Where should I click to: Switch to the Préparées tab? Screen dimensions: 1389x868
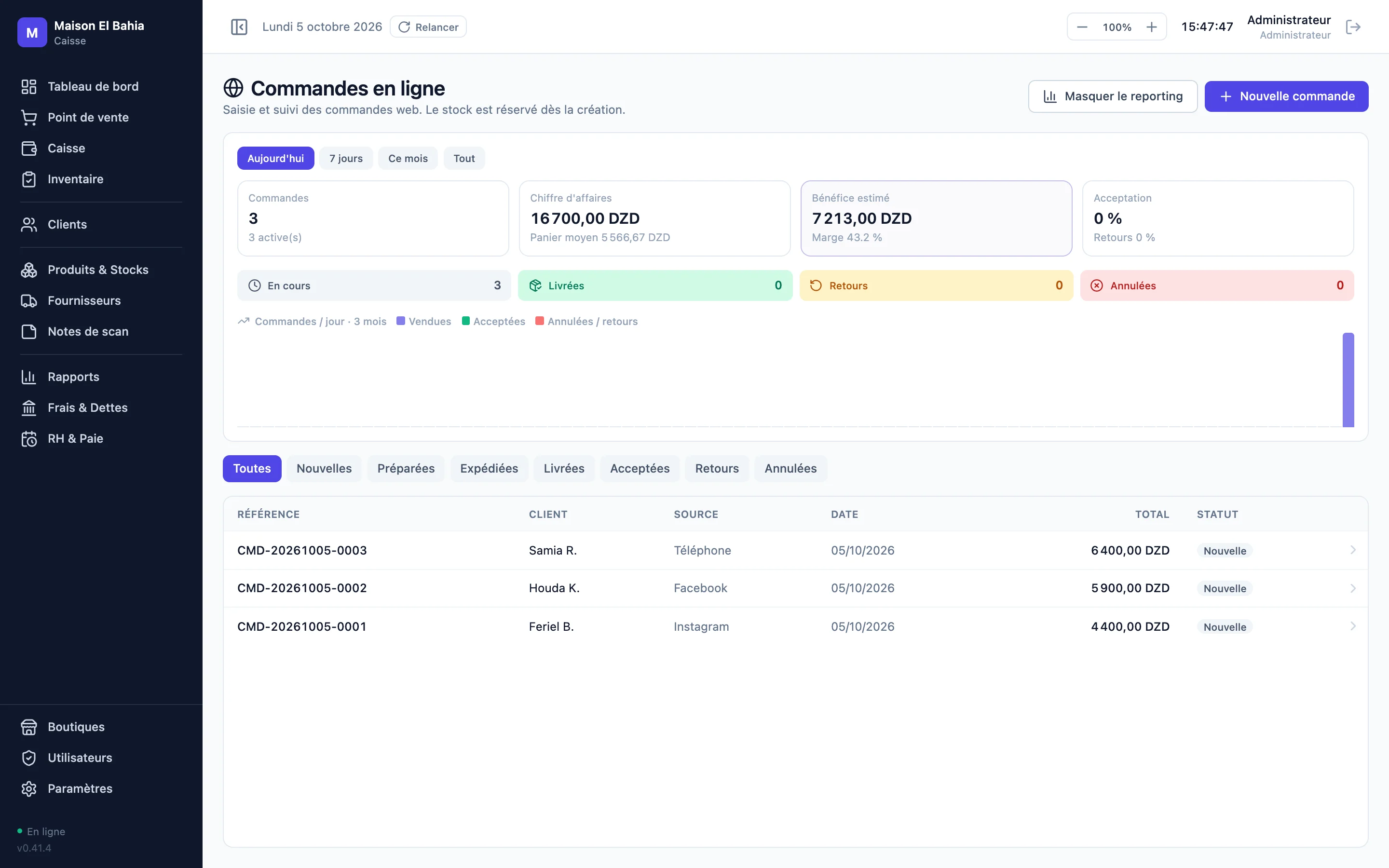406,468
